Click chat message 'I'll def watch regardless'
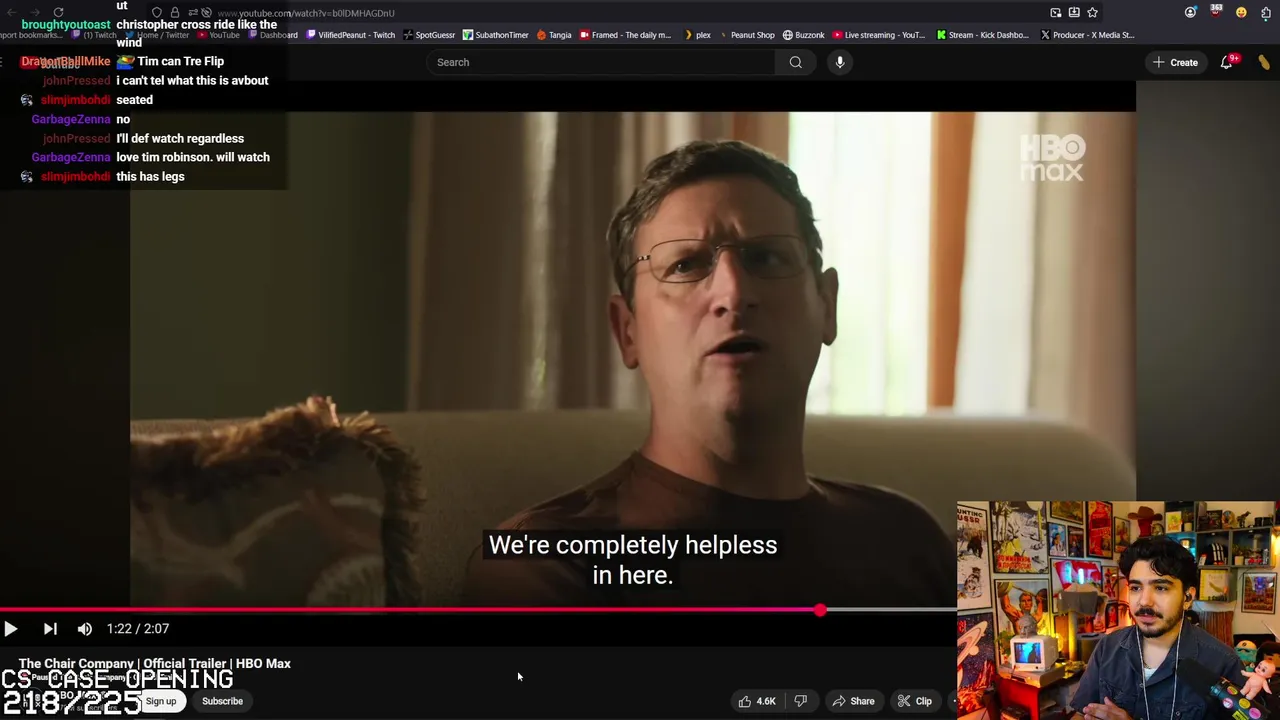The width and height of the screenshot is (1280, 720). tap(180, 138)
